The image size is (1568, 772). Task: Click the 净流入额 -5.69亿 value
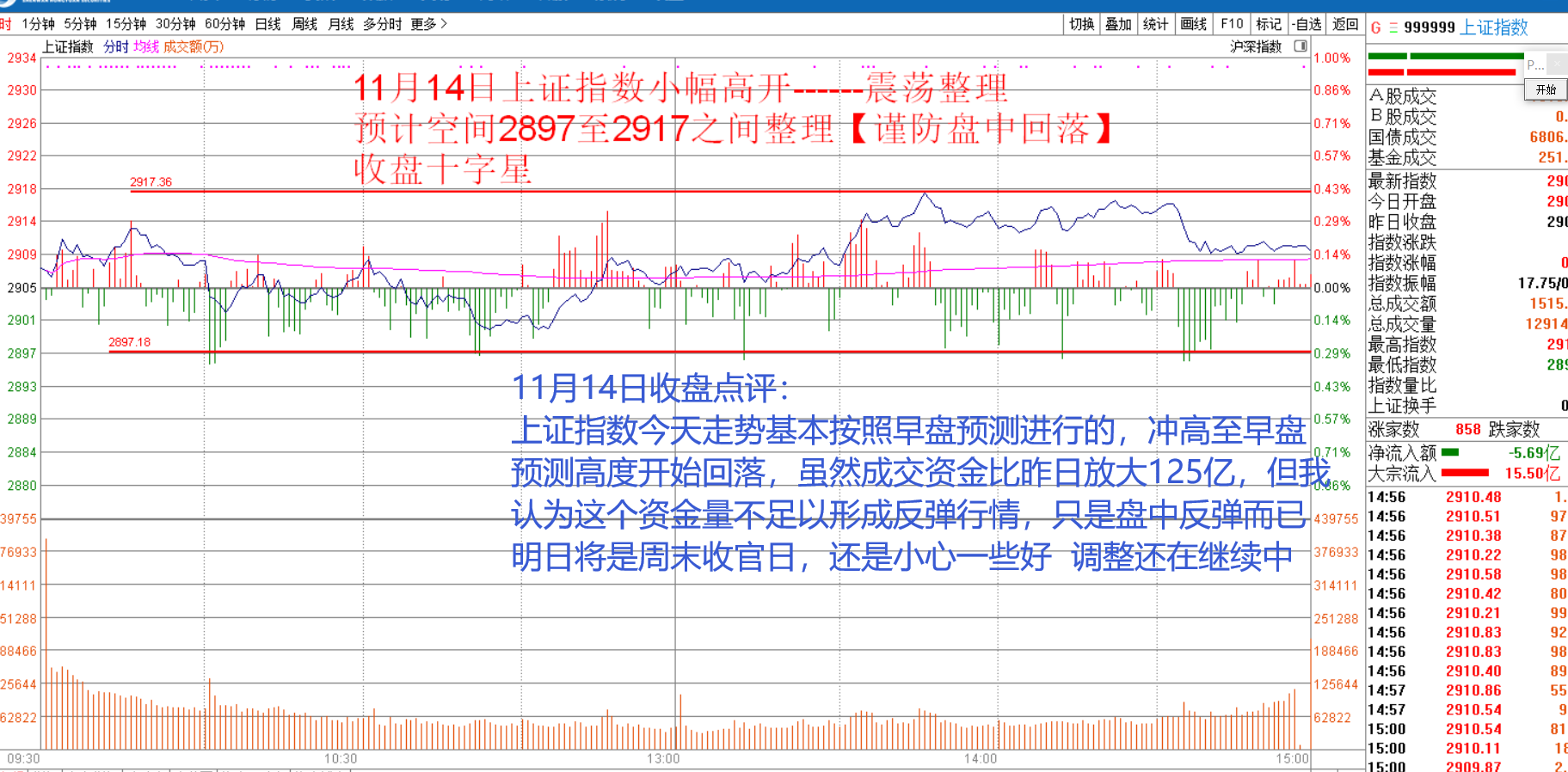[x=1534, y=453]
